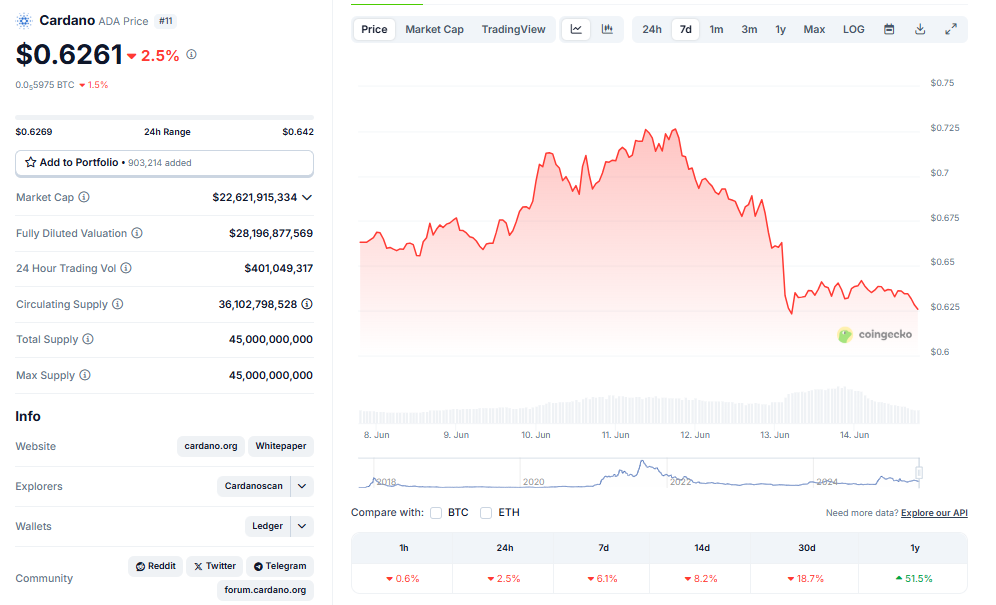Screen dimensions: 996x605
Task: Open info icon next to 36,102,798,528 value
Action: [x=307, y=304]
